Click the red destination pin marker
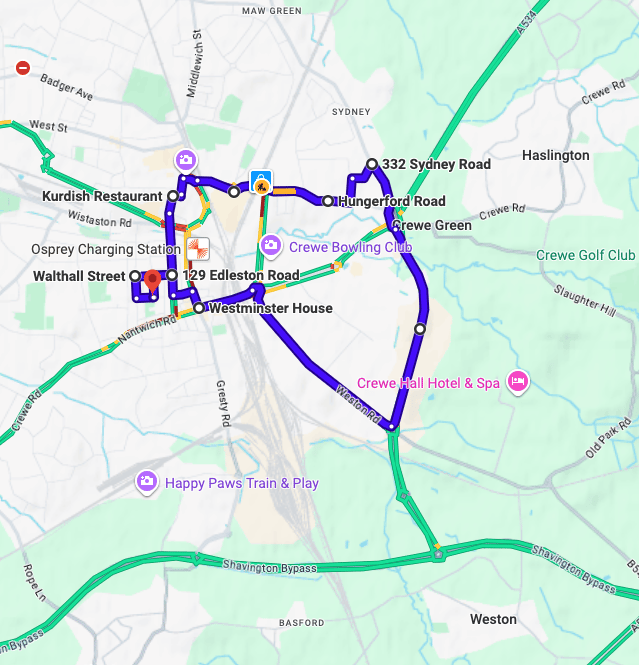 coord(152,282)
